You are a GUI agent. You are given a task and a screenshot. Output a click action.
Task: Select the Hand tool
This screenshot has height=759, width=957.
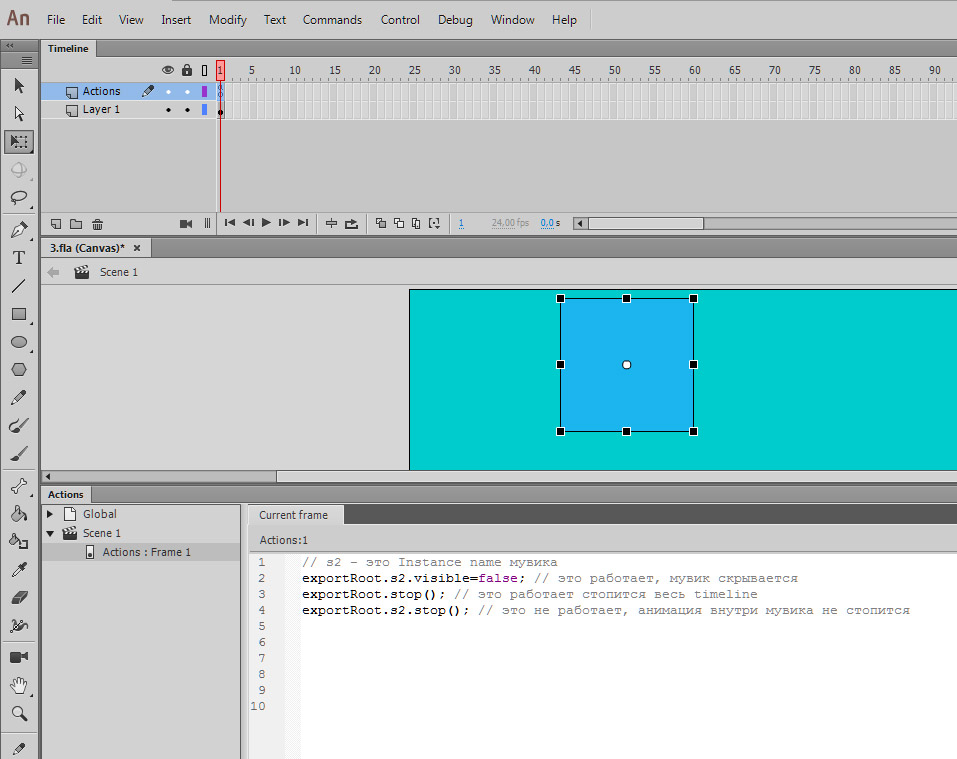click(19, 685)
